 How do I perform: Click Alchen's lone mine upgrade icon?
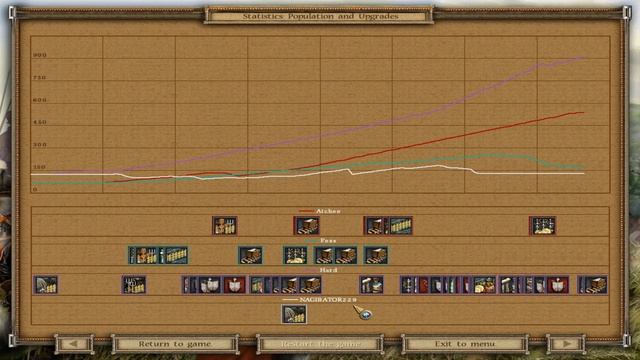(x=307, y=226)
